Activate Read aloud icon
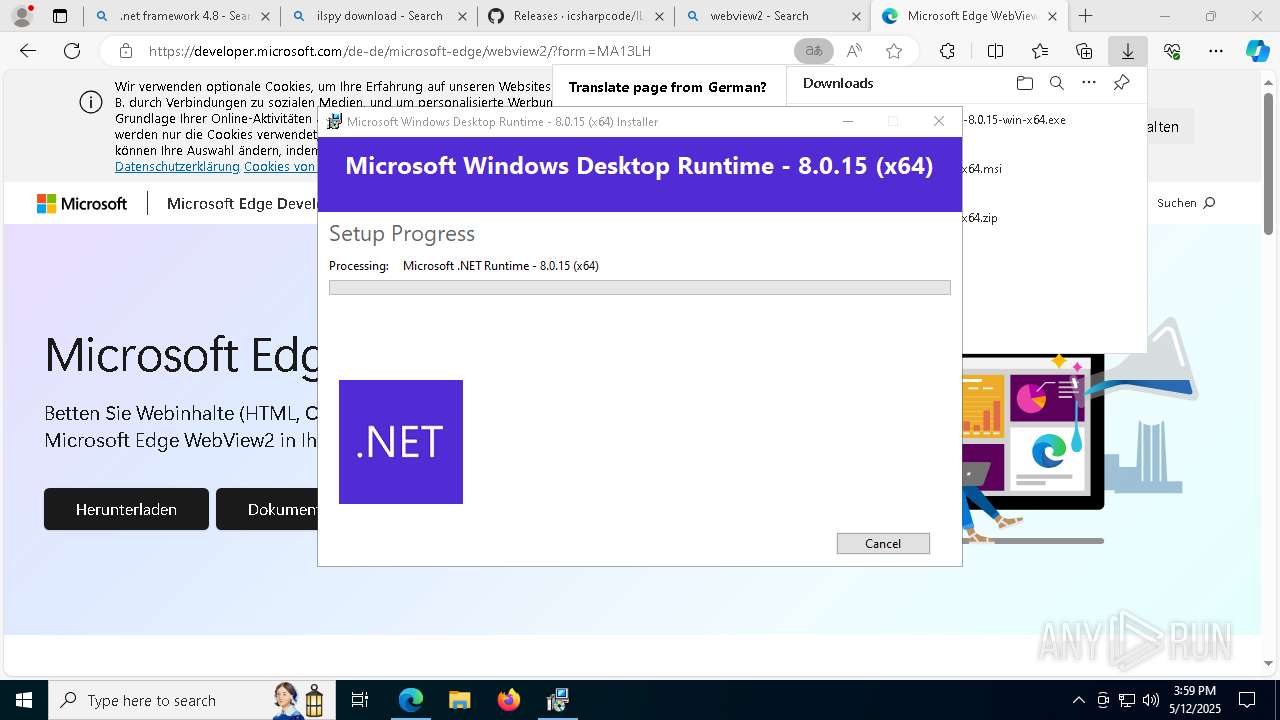1280x720 pixels. (854, 51)
